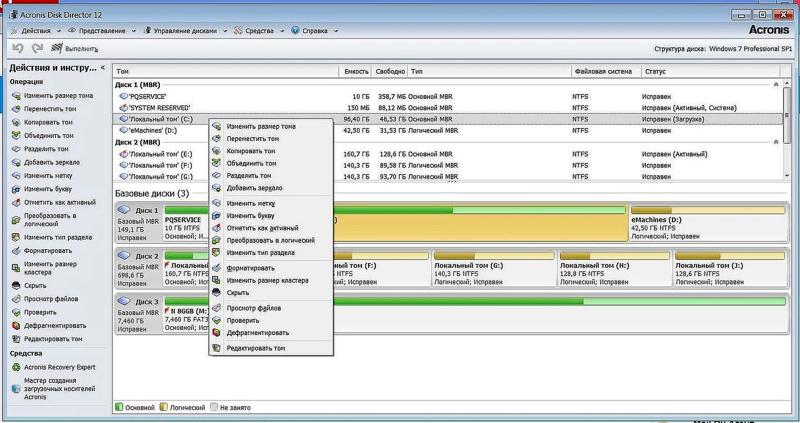The width and height of the screenshot is (800, 423).
Task: Choose Разделить том in the context menu
Action: (249, 176)
